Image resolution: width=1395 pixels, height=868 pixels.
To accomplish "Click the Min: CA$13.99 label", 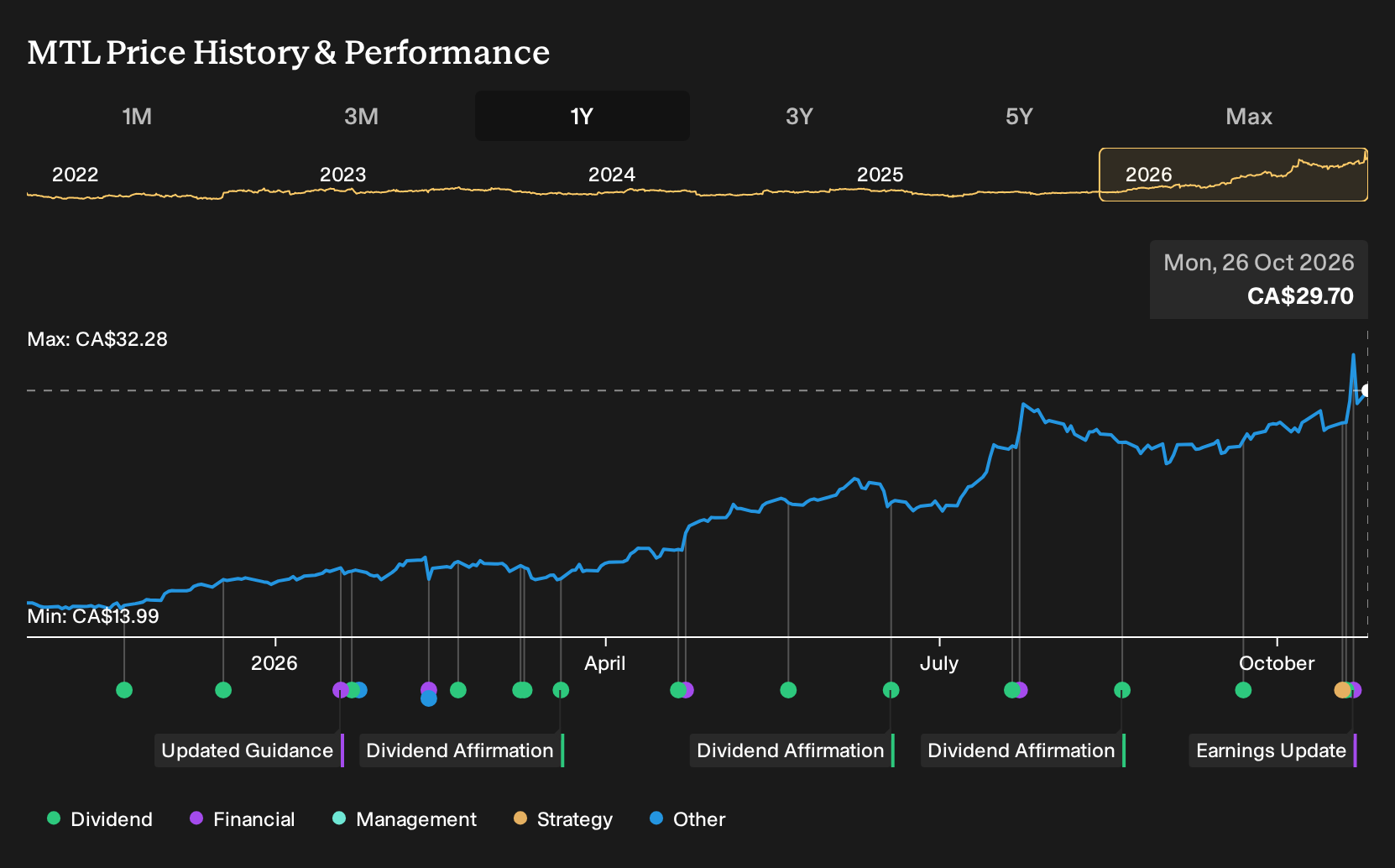I will (x=93, y=616).
